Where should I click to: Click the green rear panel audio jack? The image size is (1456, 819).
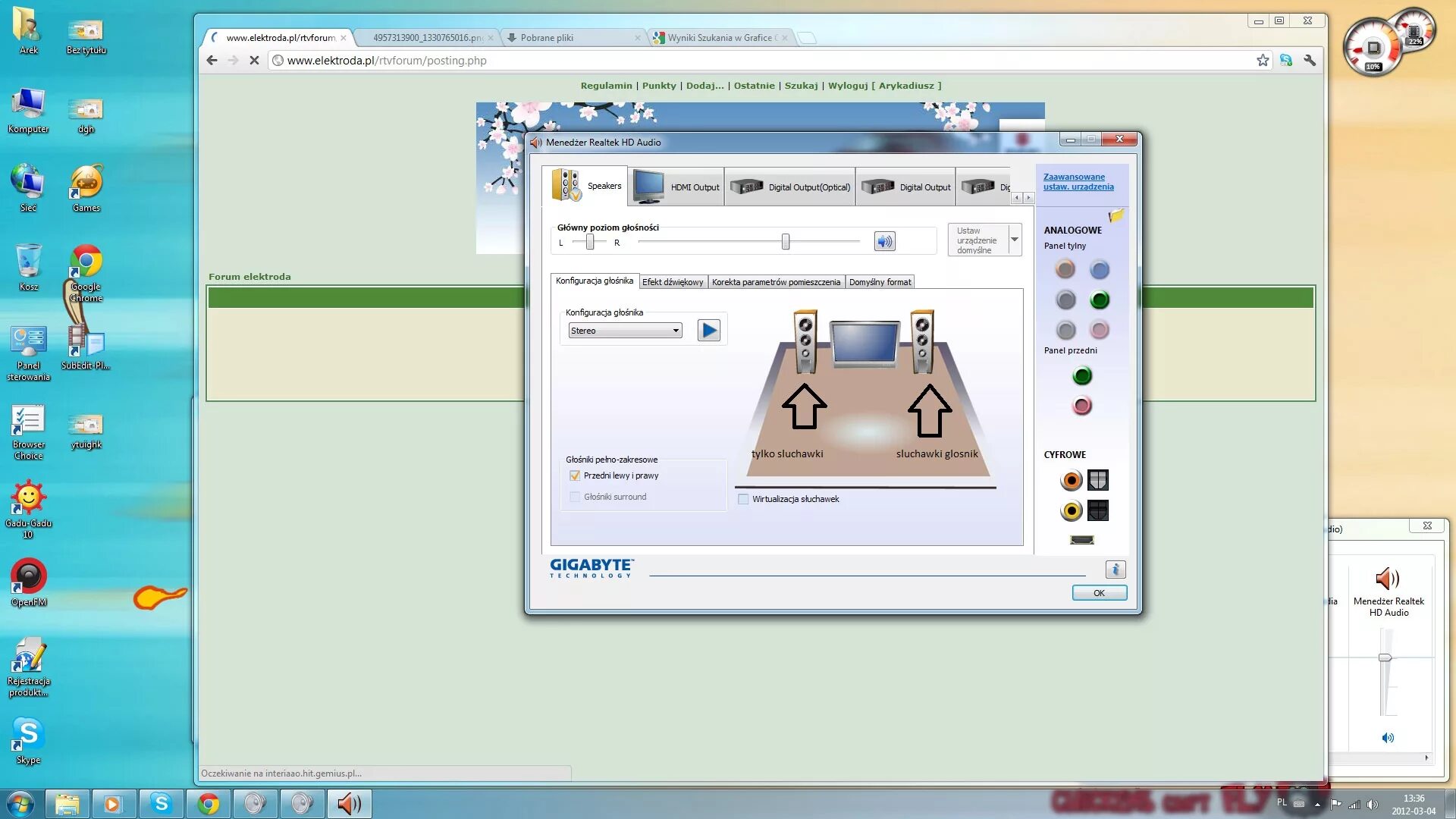(1099, 300)
